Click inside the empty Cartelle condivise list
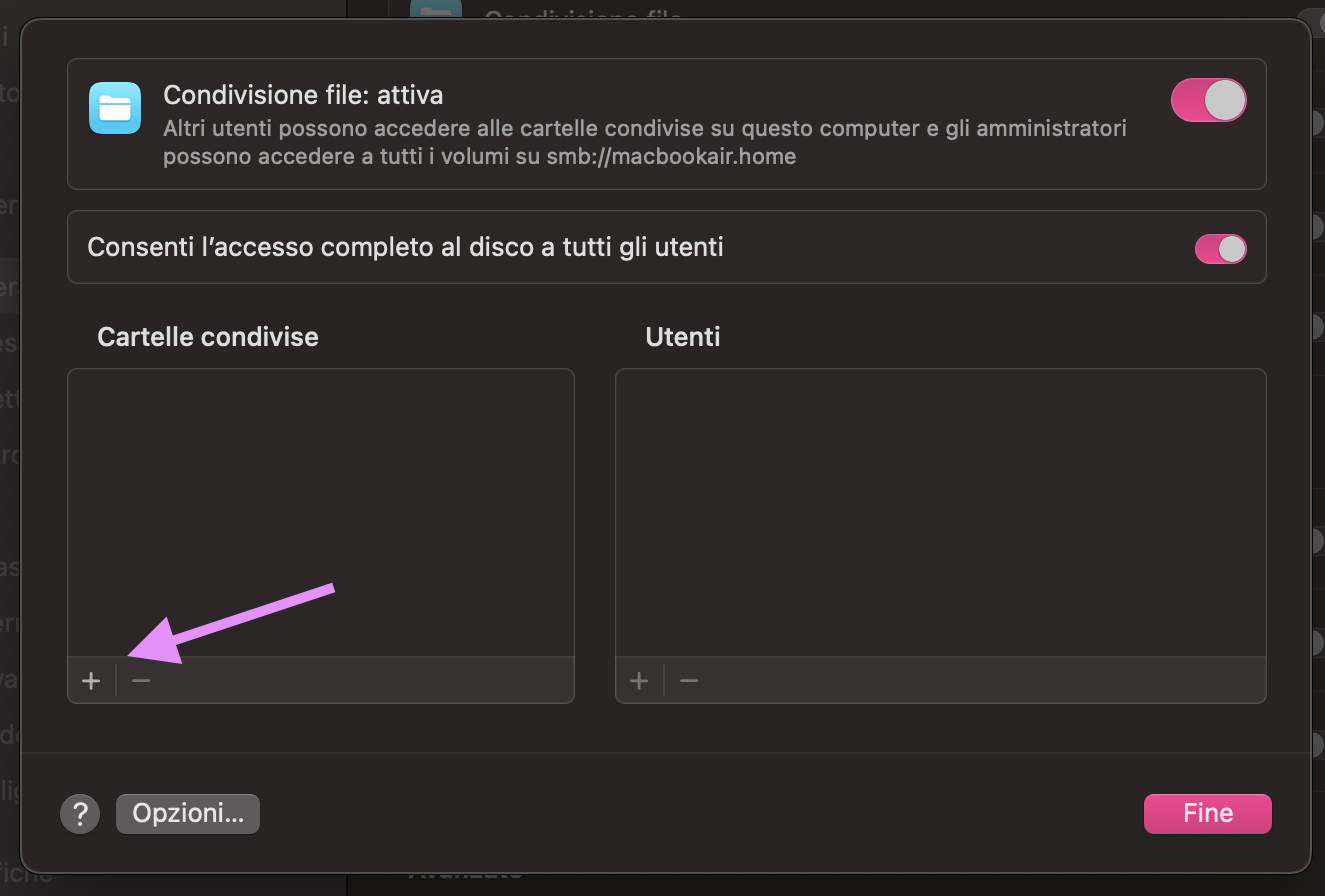Viewport: 1325px width, 896px height. [x=320, y=510]
